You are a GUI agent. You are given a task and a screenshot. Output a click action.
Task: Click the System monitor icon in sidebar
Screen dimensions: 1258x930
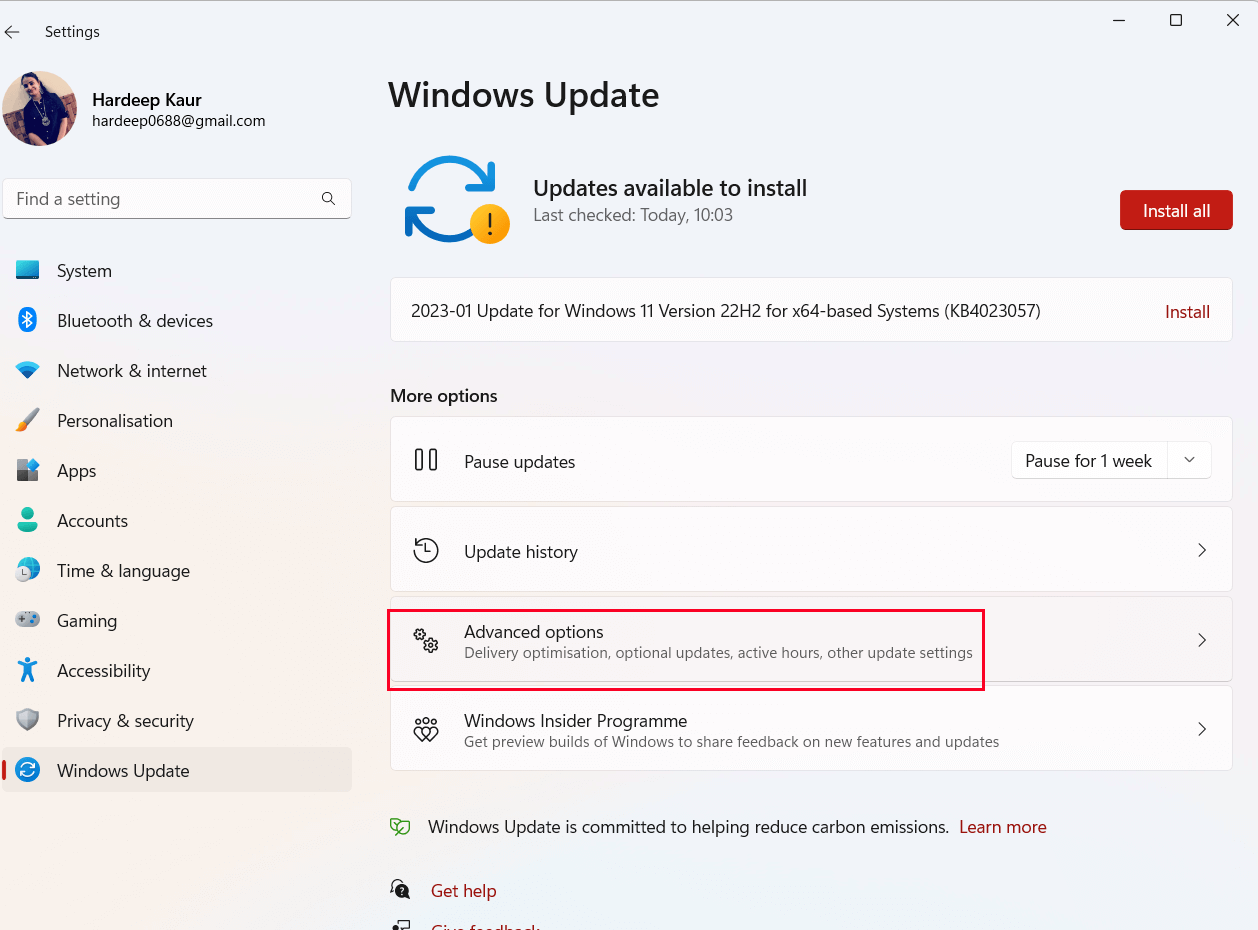pos(27,270)
